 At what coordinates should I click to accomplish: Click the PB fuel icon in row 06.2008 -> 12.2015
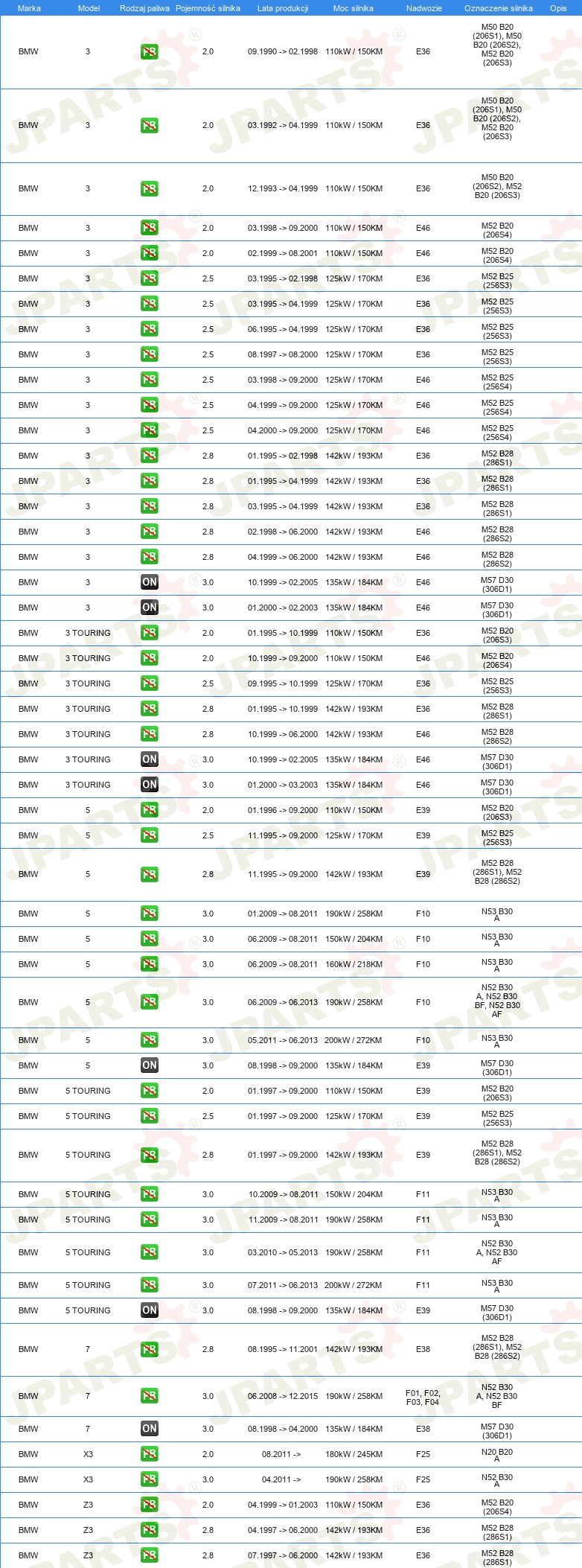pos(150,1397)
